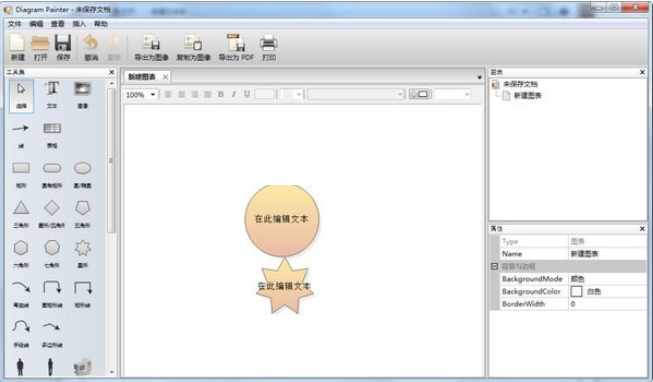Collapse the properties category expander
The image size is (653, 382).
pyautogui.click(x=494, y=266)
